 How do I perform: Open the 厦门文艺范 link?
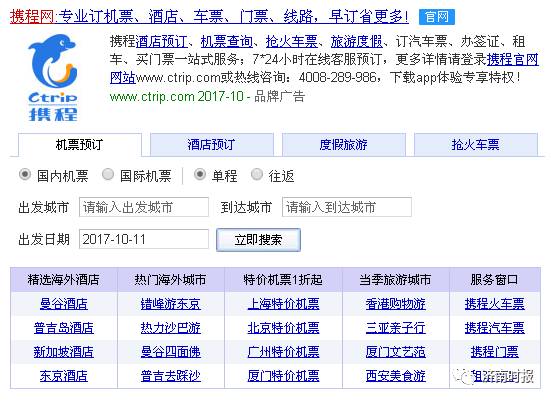[396, 352]
